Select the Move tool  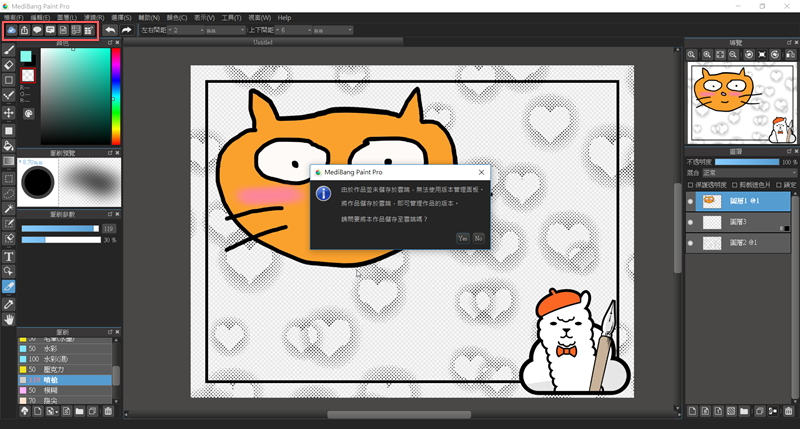9,113
